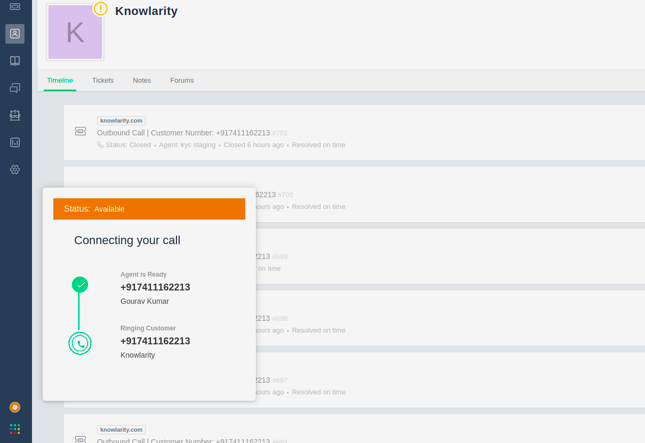Open the Tickets icon in sidebar
The width and height of the screenshot is (645, 443).
tap(15, 6)
